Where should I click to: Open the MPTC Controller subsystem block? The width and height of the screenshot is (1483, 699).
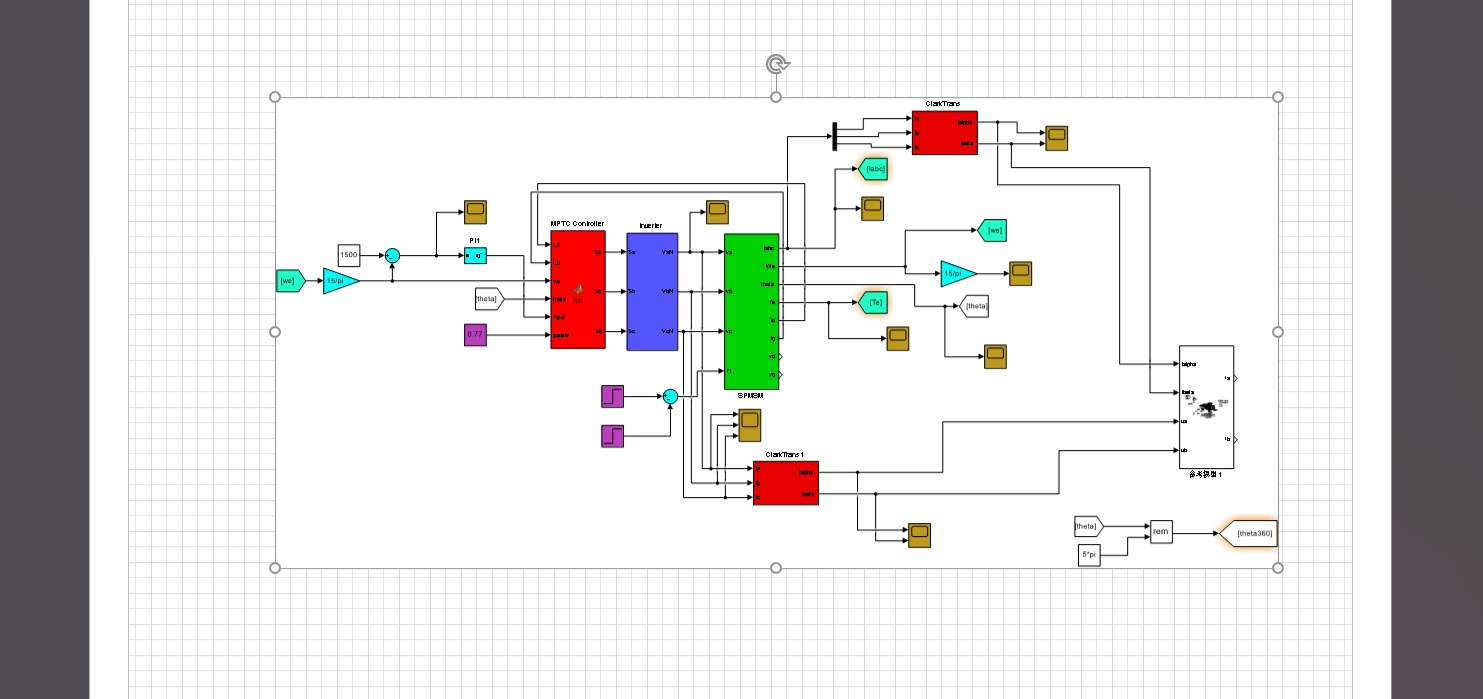pos(577,290)
